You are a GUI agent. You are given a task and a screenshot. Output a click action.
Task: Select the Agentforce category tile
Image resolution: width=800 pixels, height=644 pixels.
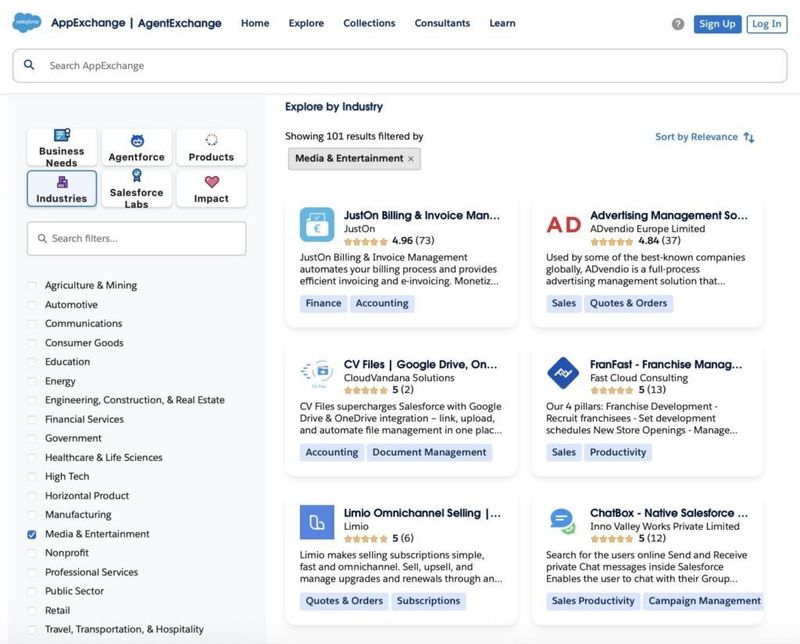(137, 147)
